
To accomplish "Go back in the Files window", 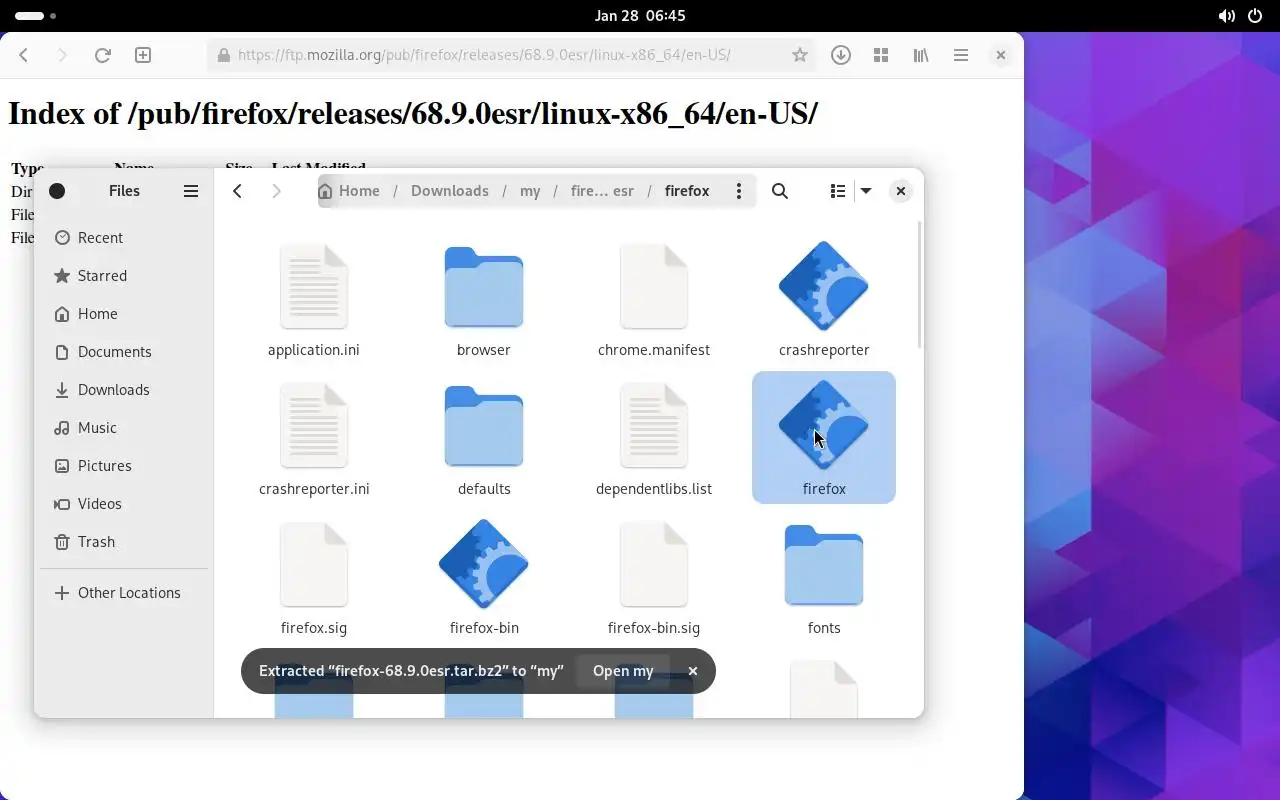I will click(238, 191).
